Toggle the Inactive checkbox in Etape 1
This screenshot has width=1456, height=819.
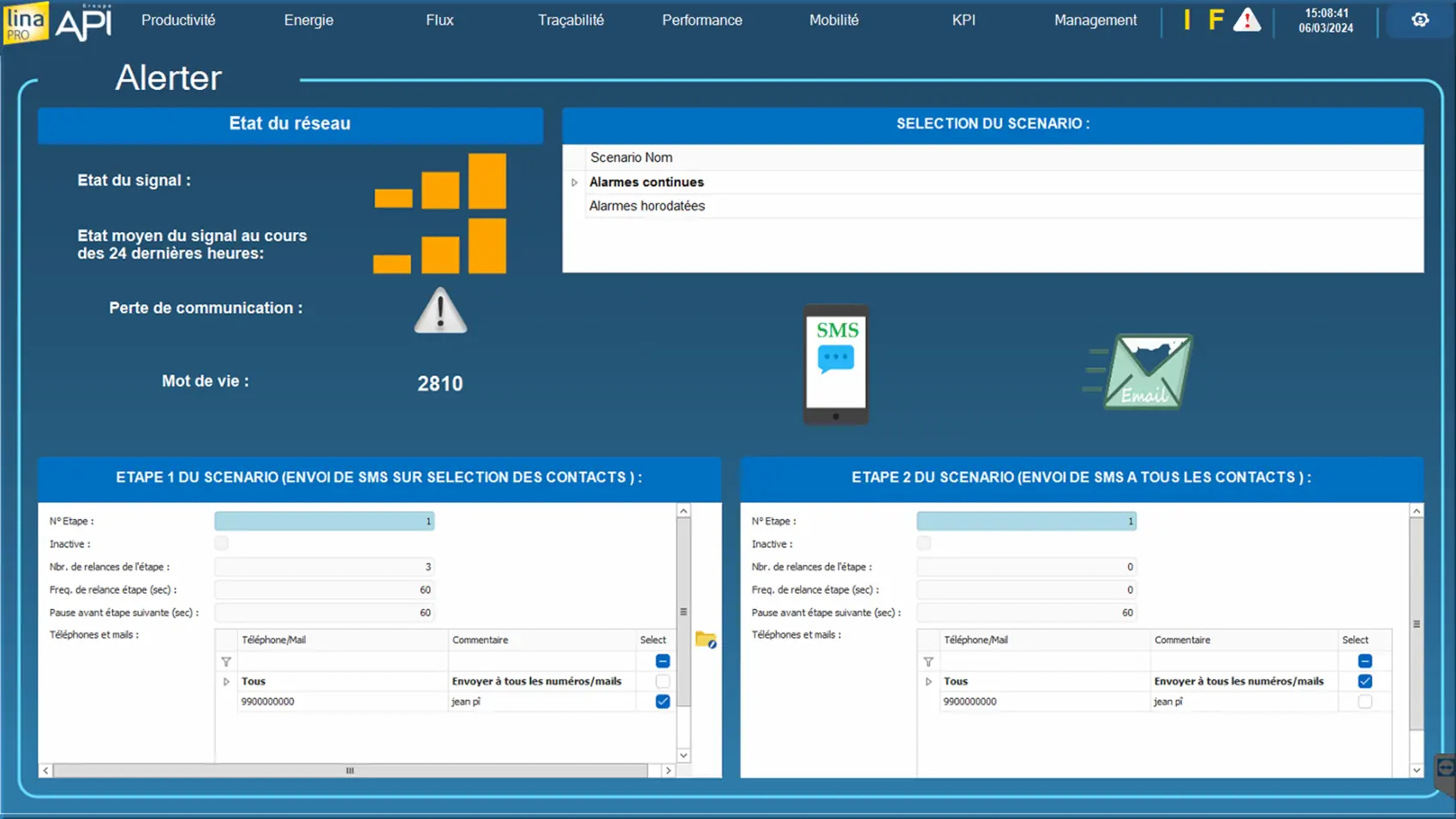(222, 543)
